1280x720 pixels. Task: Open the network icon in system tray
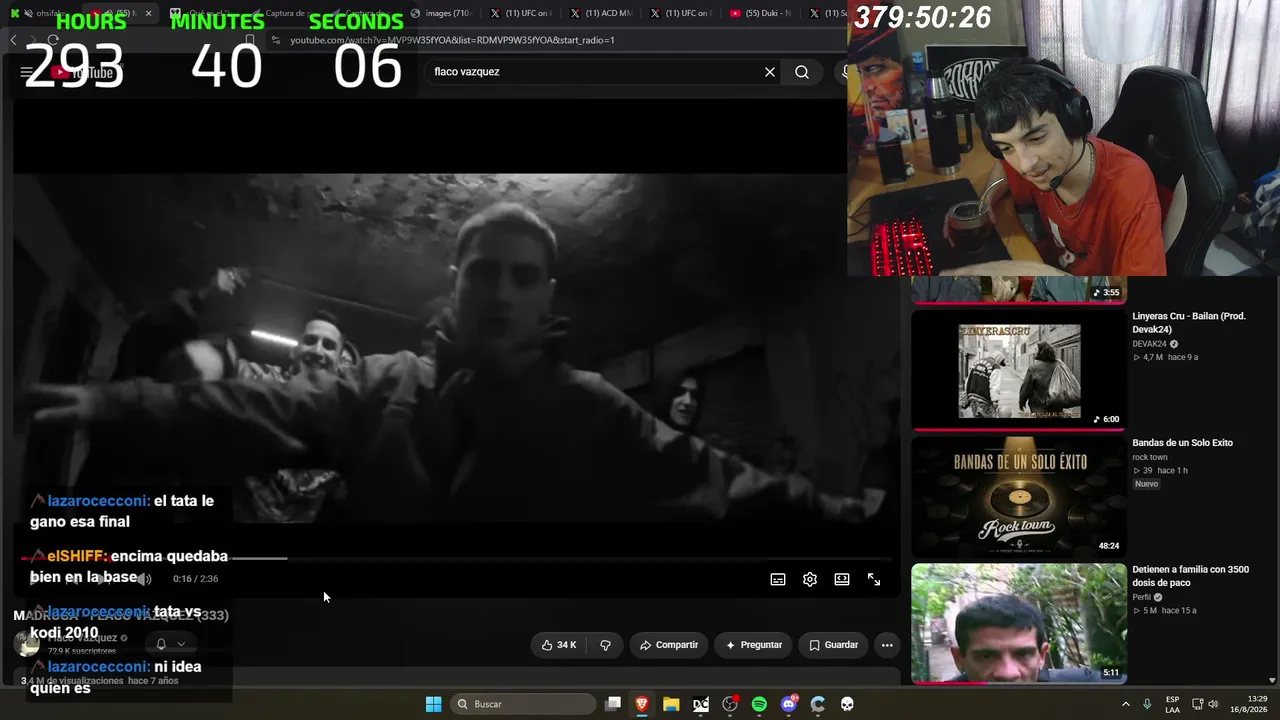point(1198,704)
